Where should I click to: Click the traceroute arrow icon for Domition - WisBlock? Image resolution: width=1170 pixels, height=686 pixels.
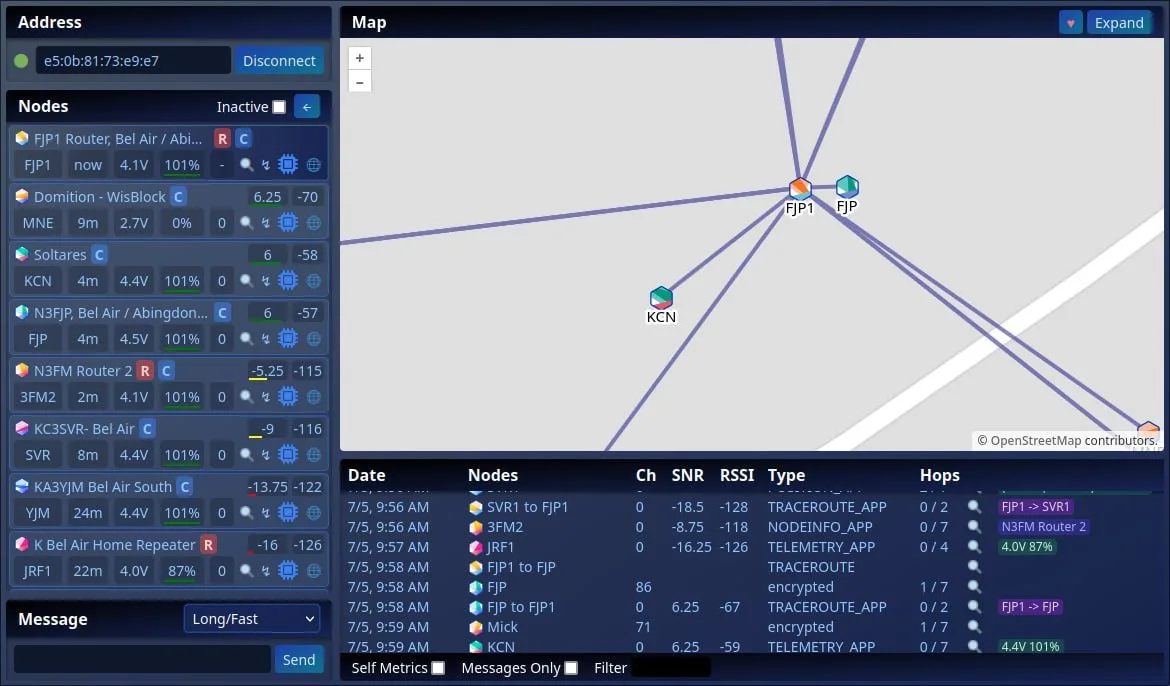pos(266,223)
